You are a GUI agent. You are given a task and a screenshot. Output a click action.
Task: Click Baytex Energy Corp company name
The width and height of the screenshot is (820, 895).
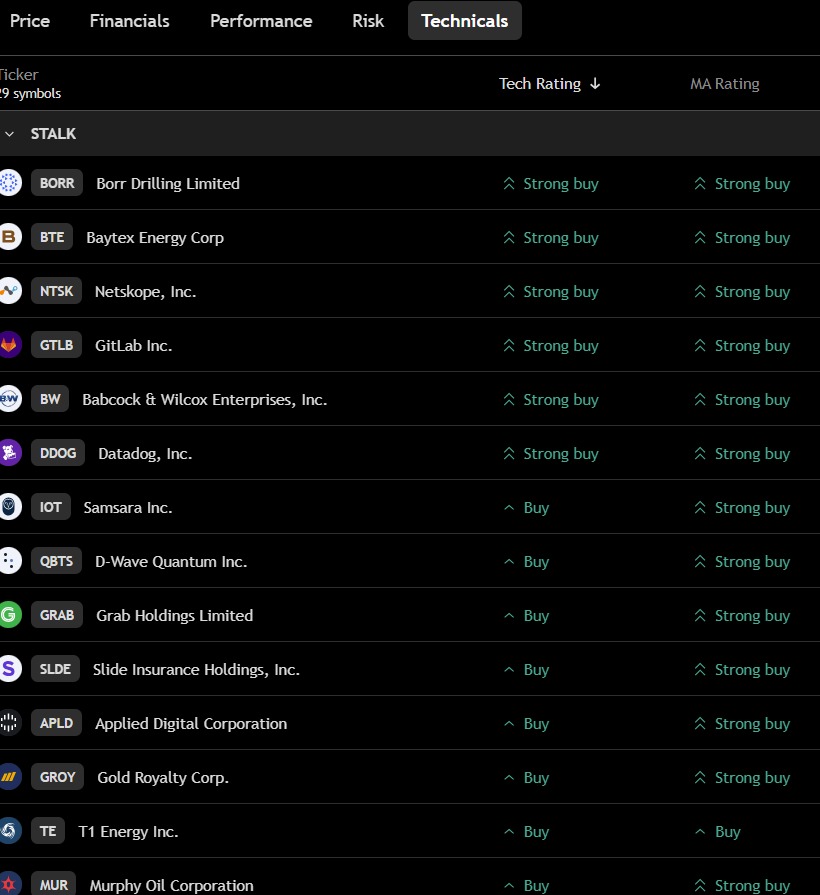point(155,237)
